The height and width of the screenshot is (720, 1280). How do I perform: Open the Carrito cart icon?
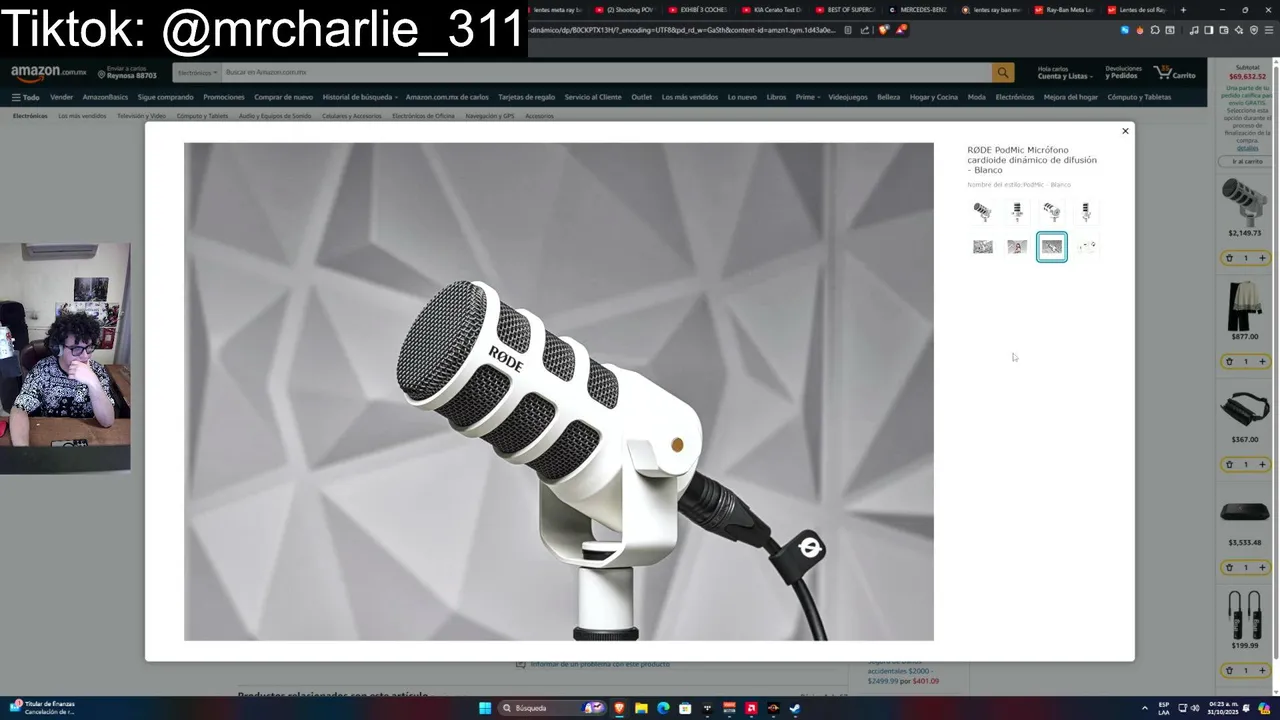(x=1175, y=73)
